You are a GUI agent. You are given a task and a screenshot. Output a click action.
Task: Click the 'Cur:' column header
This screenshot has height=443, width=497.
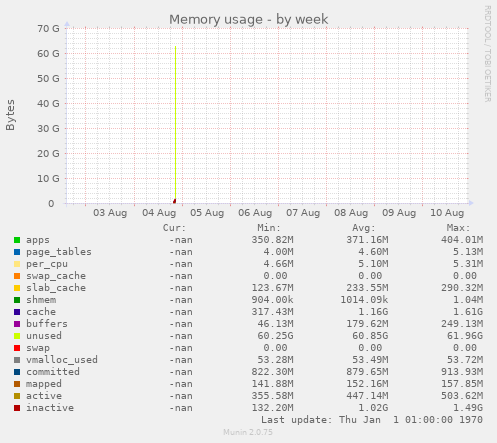tap(174, 228)
